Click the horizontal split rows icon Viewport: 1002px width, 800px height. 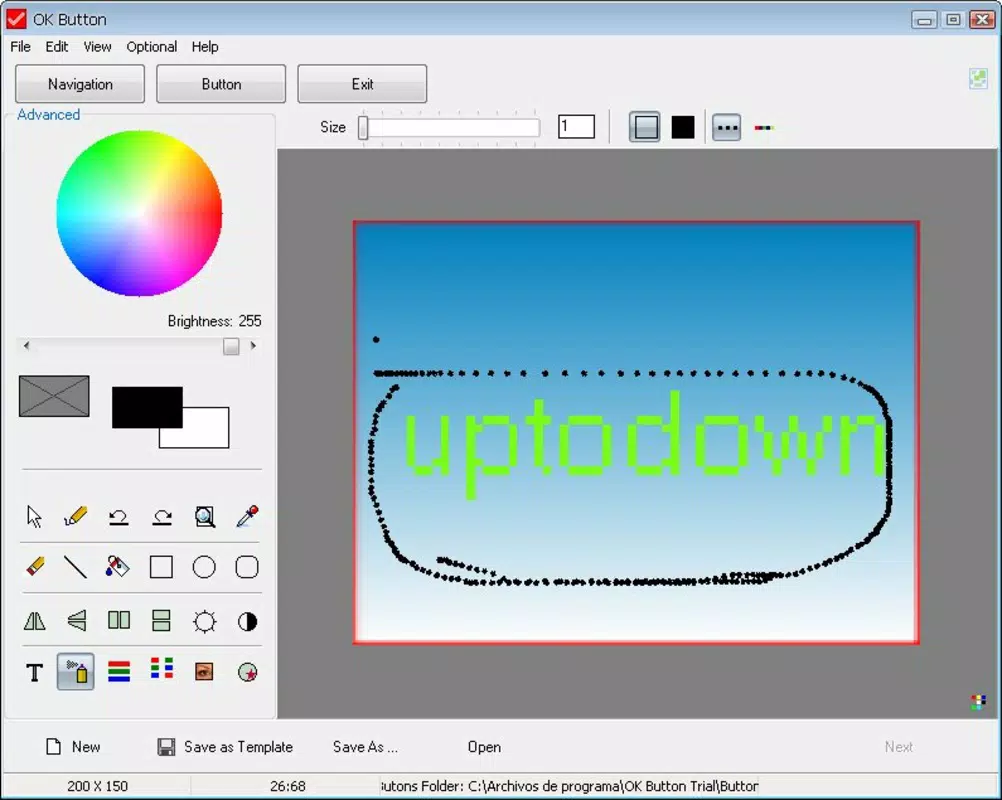pyautogui.click(x=161, y=620)
